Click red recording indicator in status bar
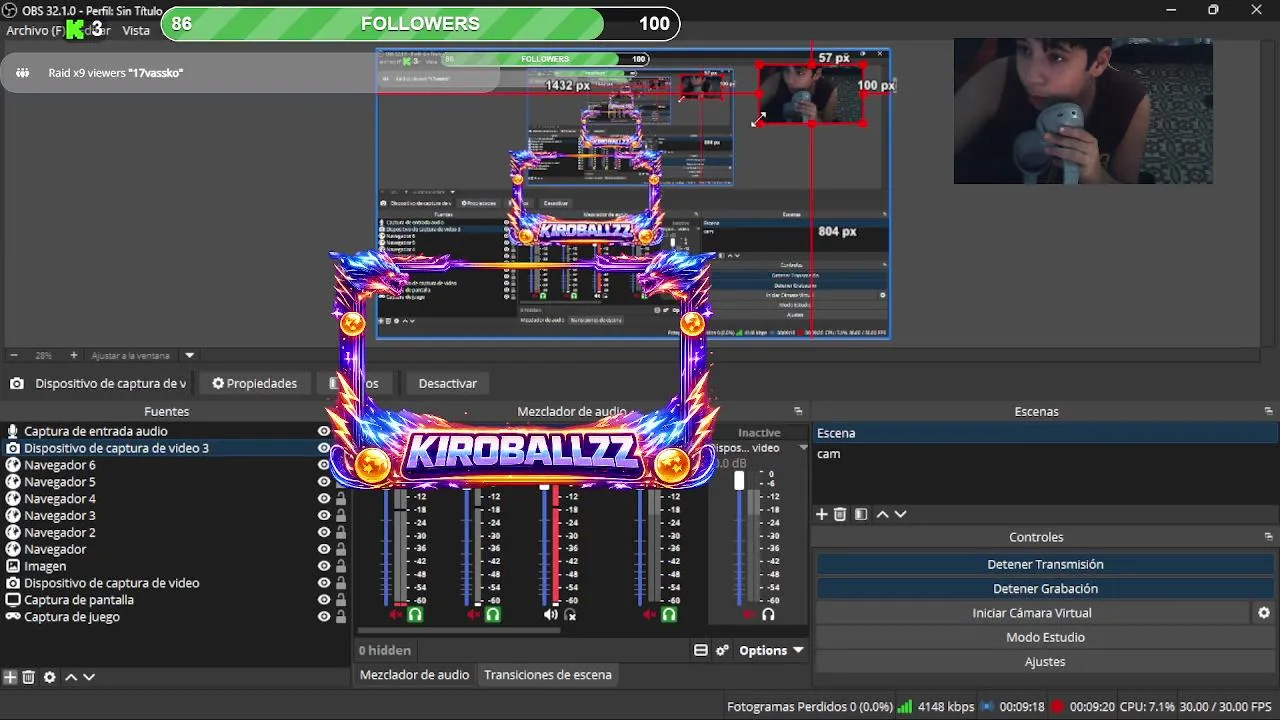 tap(1058, 706)
